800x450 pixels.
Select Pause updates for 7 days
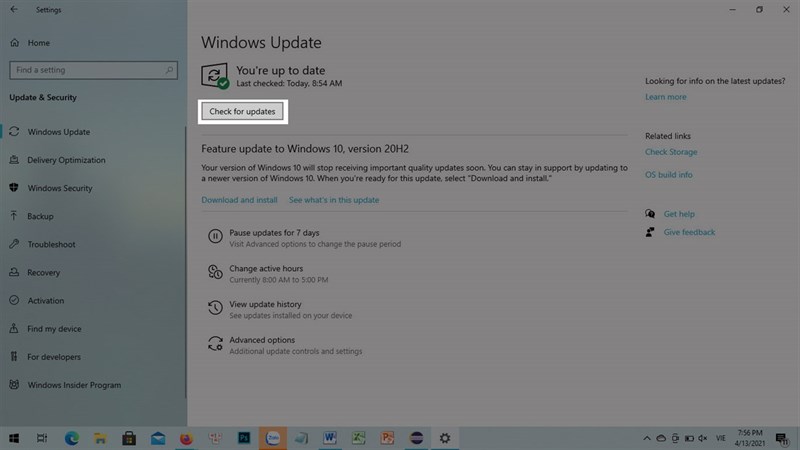274,233
